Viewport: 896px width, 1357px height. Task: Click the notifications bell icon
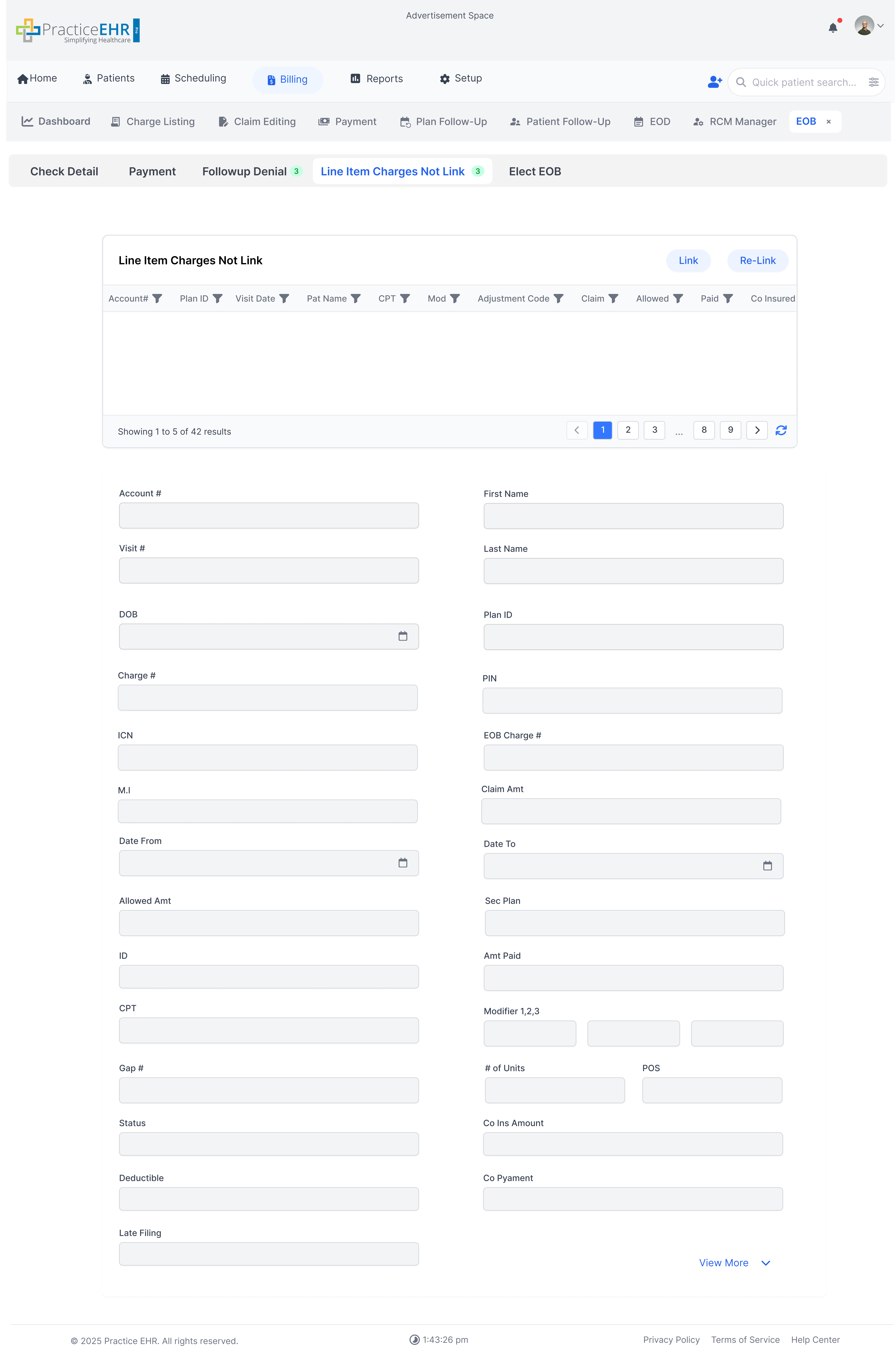pos(833,27)
